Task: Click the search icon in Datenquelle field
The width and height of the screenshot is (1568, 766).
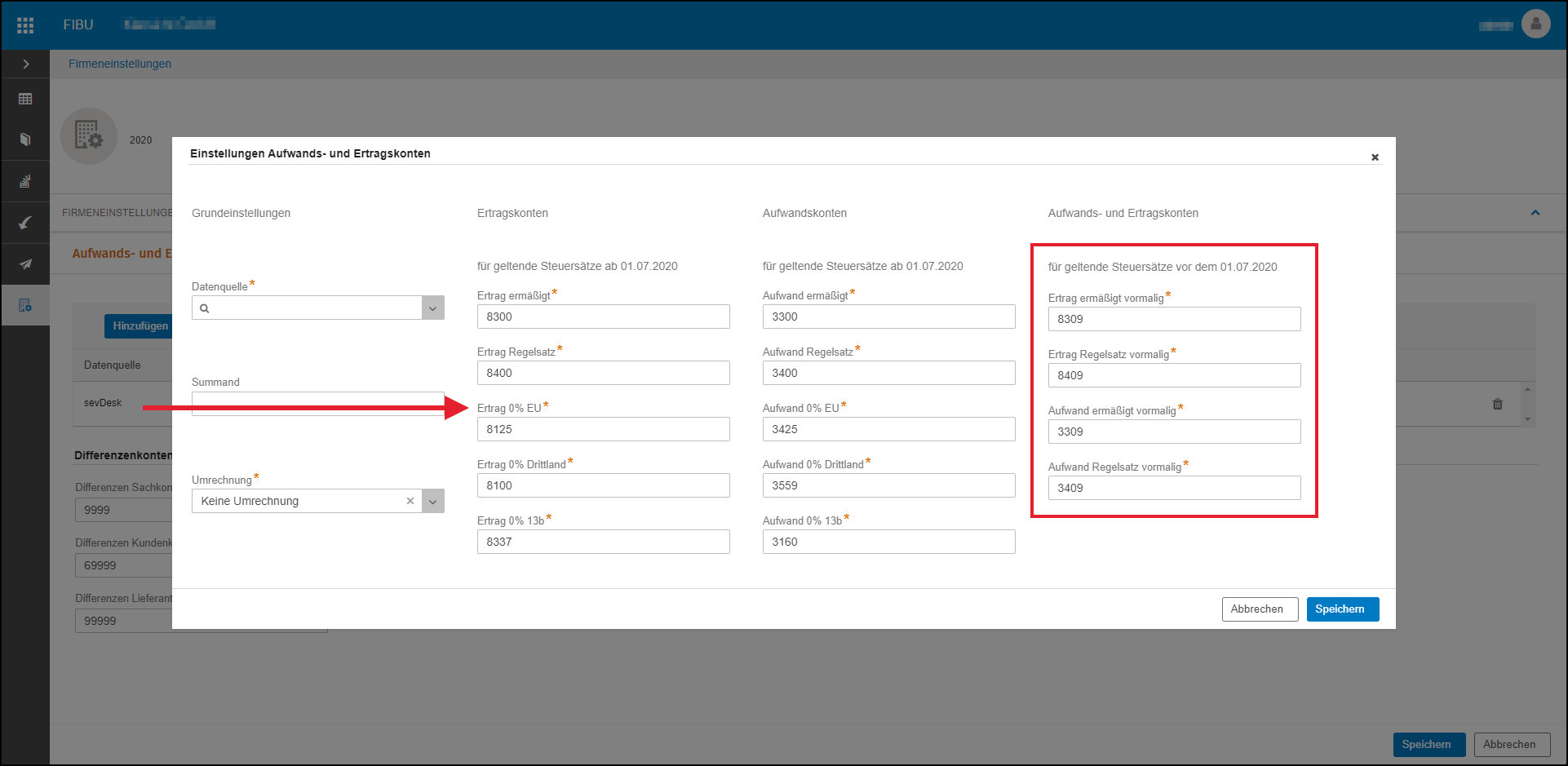Action: pyautogui.click(x=205, y=308)
